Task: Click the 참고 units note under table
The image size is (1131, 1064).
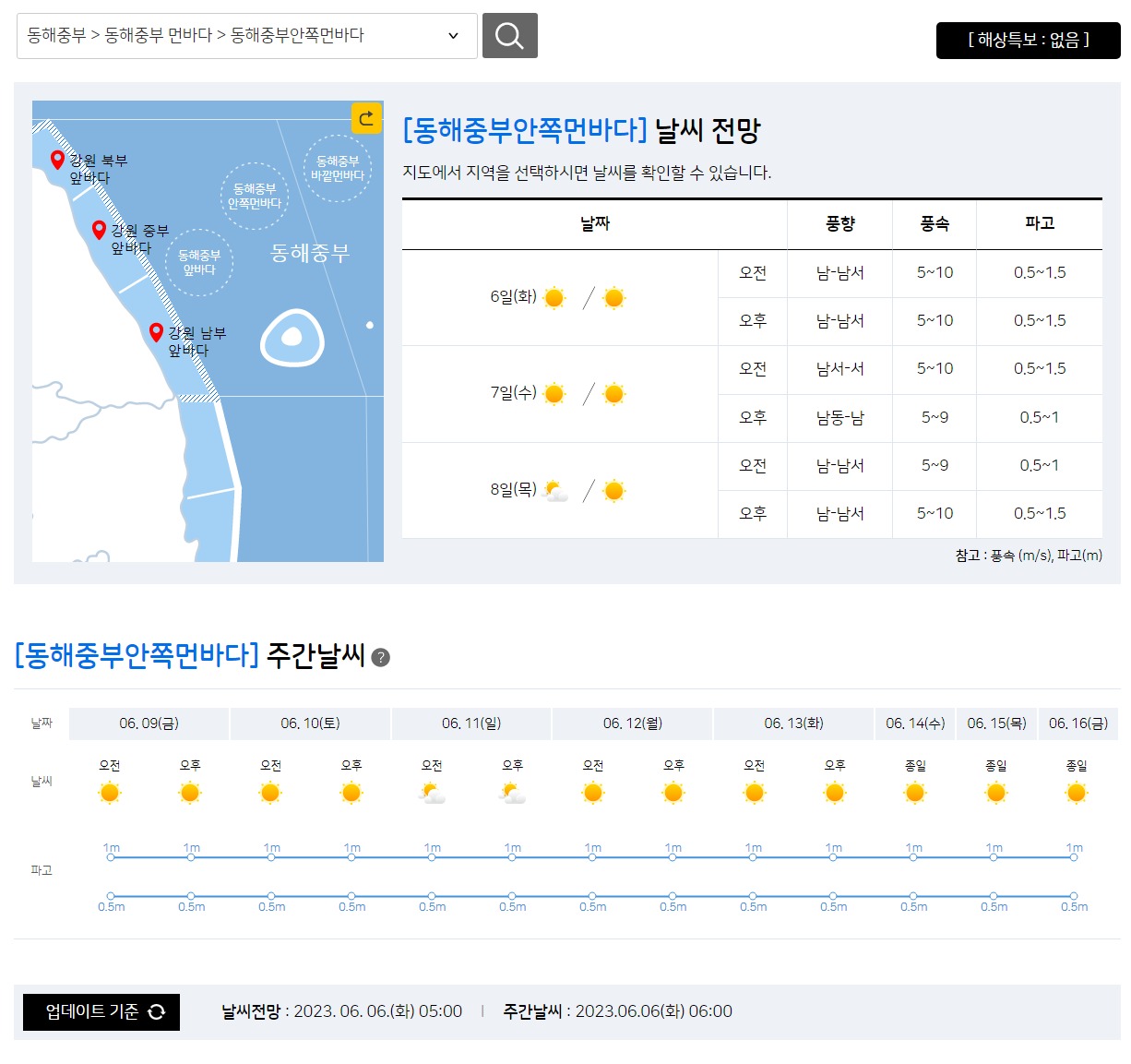Action: coord(1029,556)
